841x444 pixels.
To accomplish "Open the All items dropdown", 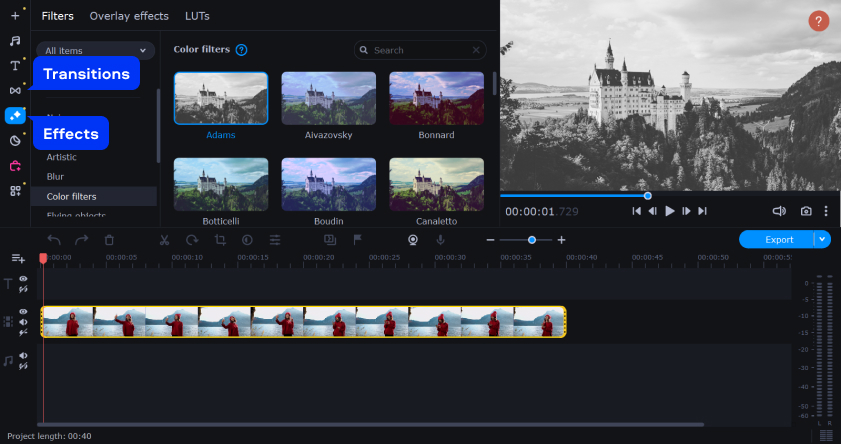I will click(96, 50).
